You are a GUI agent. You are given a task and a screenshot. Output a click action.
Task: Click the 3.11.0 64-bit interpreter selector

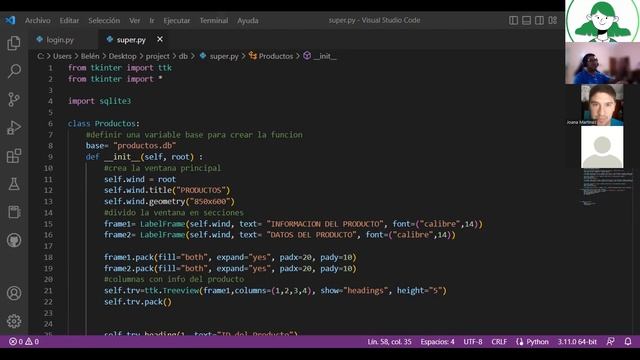[577, 342]
